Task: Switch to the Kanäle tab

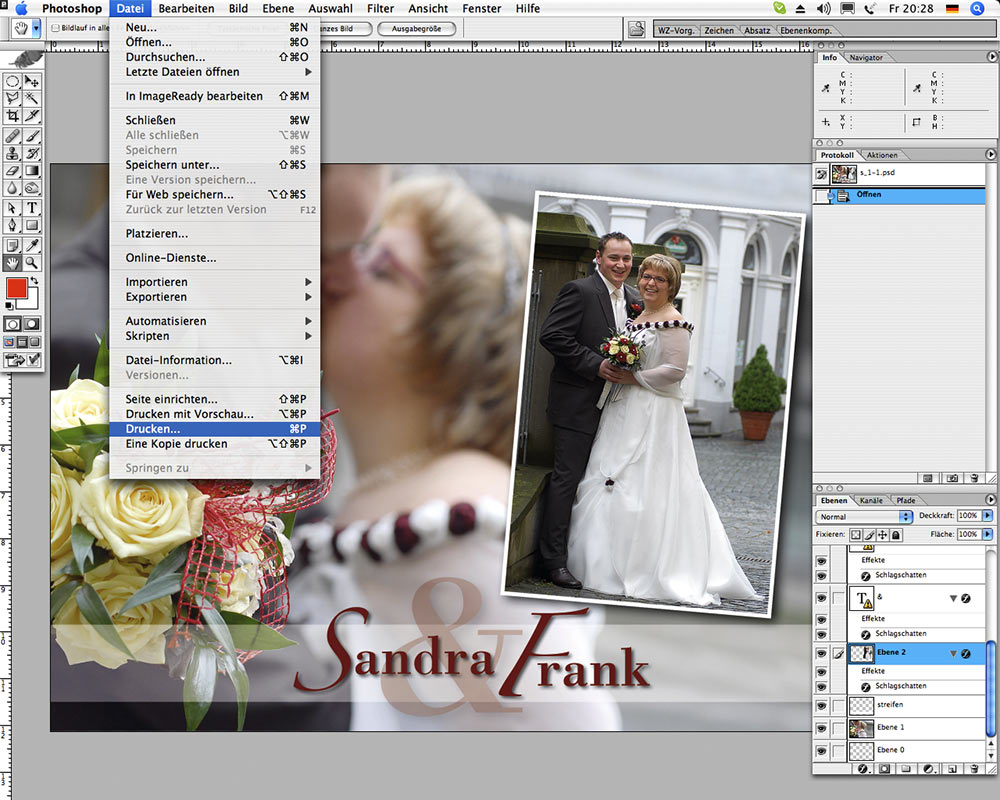Action: (872, 500)
